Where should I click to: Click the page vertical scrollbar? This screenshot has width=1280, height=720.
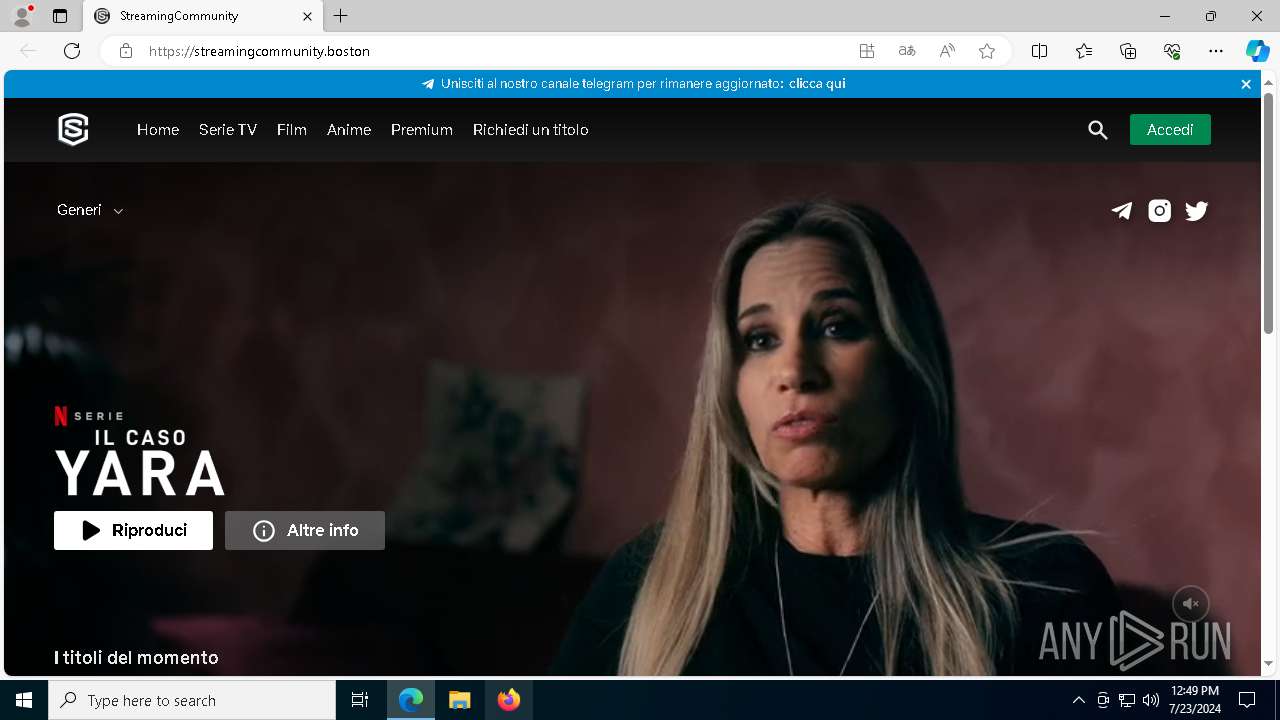point(1268,212)
